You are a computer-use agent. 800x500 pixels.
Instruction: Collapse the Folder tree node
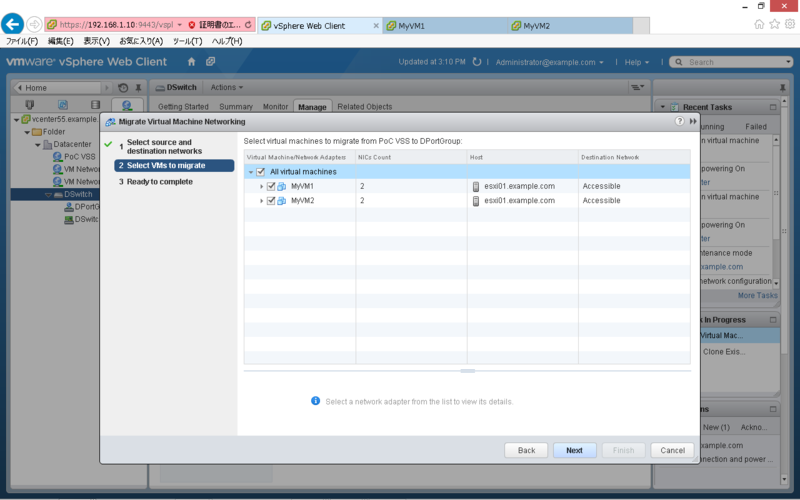[27, 132]
